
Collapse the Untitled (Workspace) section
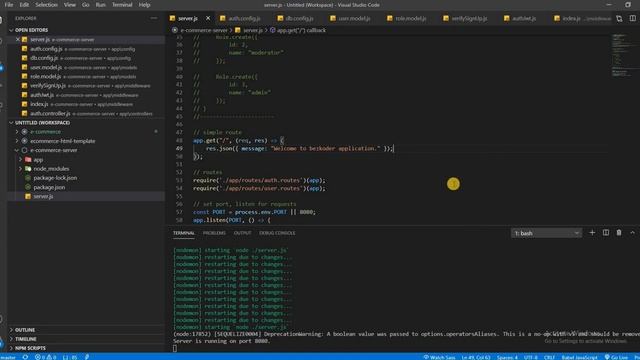pyautogui.click(x=42, y=123)
